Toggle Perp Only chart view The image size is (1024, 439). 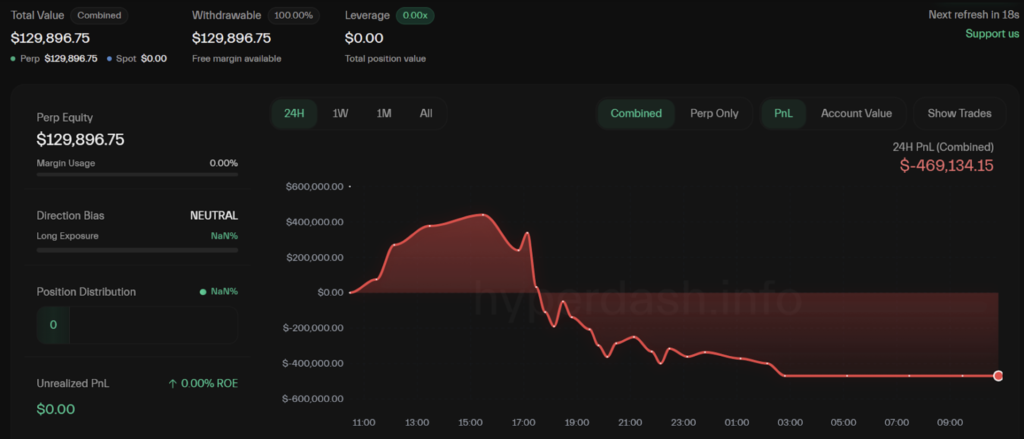point(714,113)
